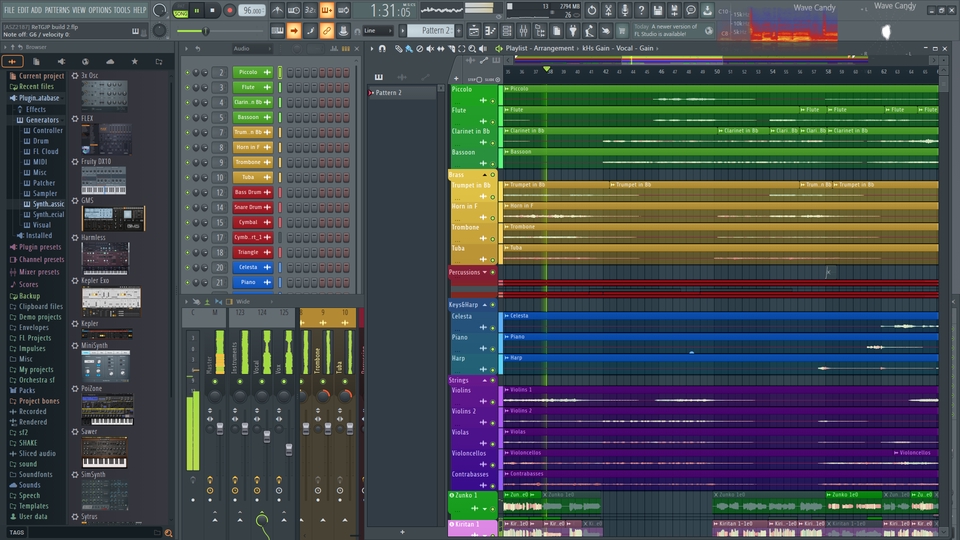Click the red record button
960x540 pixels.
pos(230,10)
